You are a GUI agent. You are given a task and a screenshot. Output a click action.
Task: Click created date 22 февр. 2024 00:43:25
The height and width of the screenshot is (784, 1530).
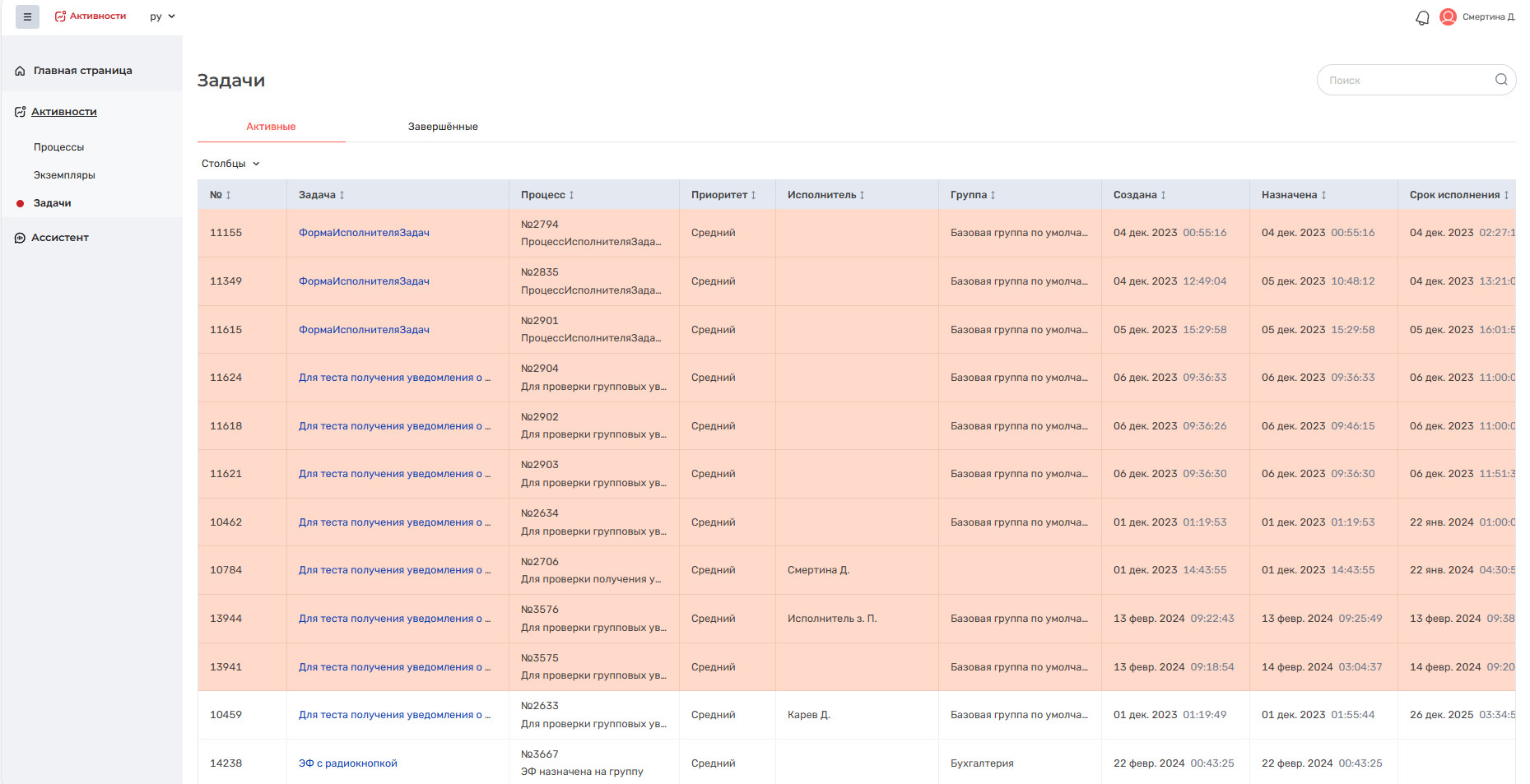(x=1174, y=763)
